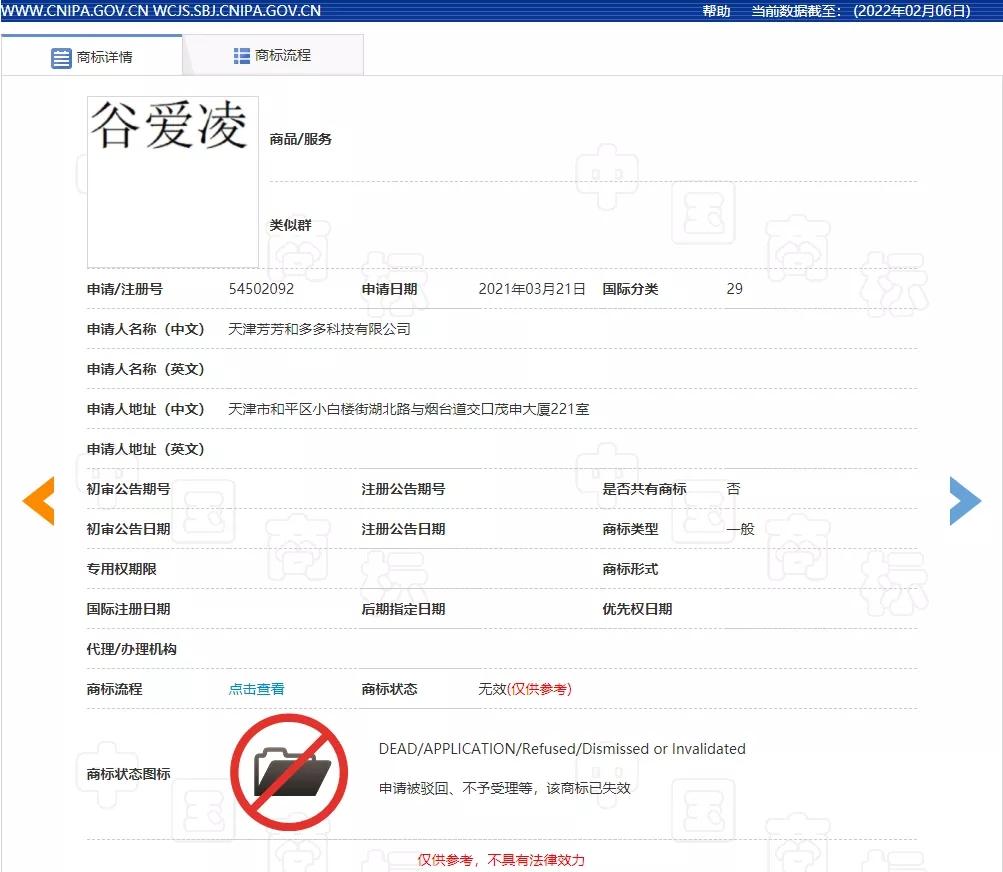This screenshot has height=872, width=1003.
Task: Click the 商标状态图标 label
Action: [x=129, y=773]
